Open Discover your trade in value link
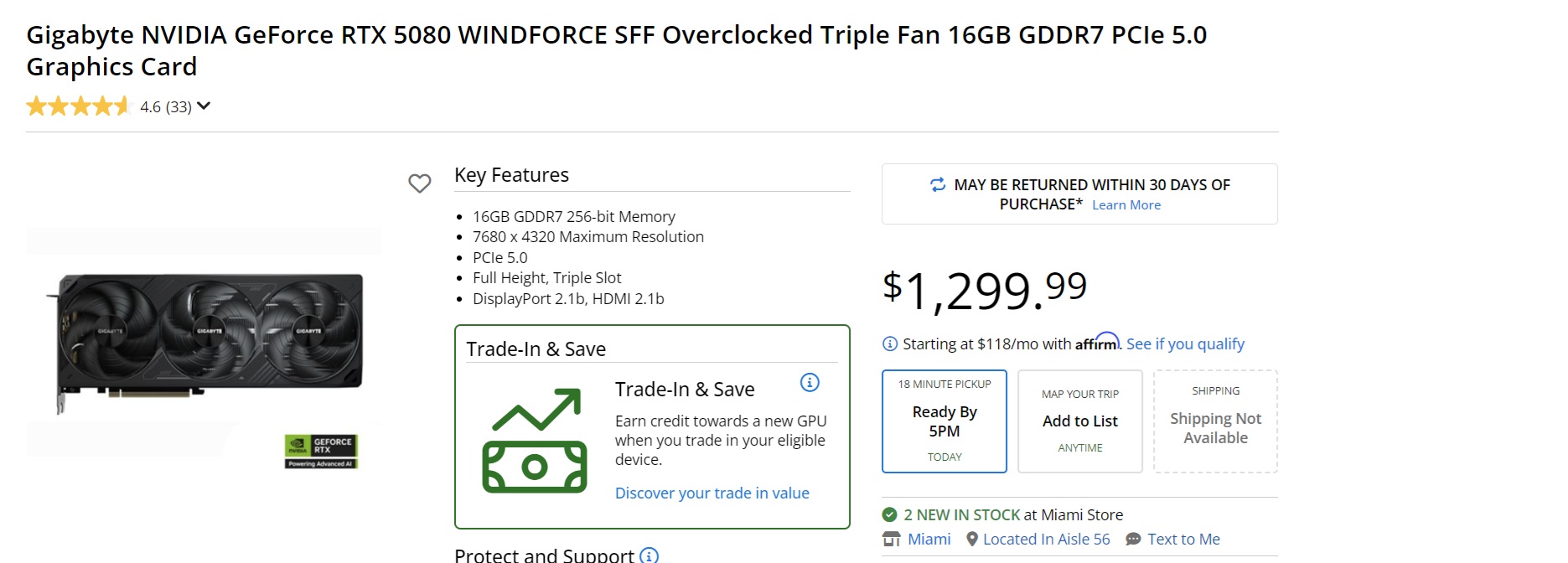The image size is (1568, 563). (x=712, y=493)
